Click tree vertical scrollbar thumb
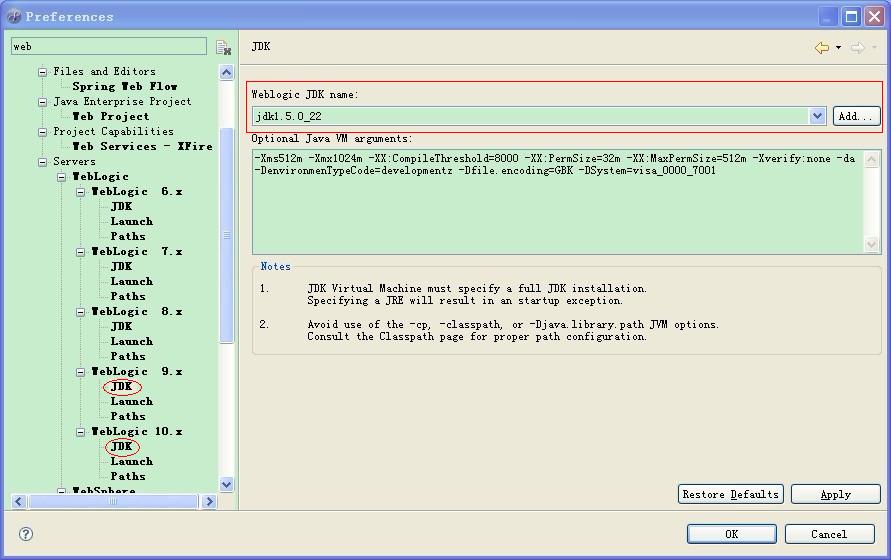Image resolution: width=891 pixels, height=560 pixels. coord(226,235)
